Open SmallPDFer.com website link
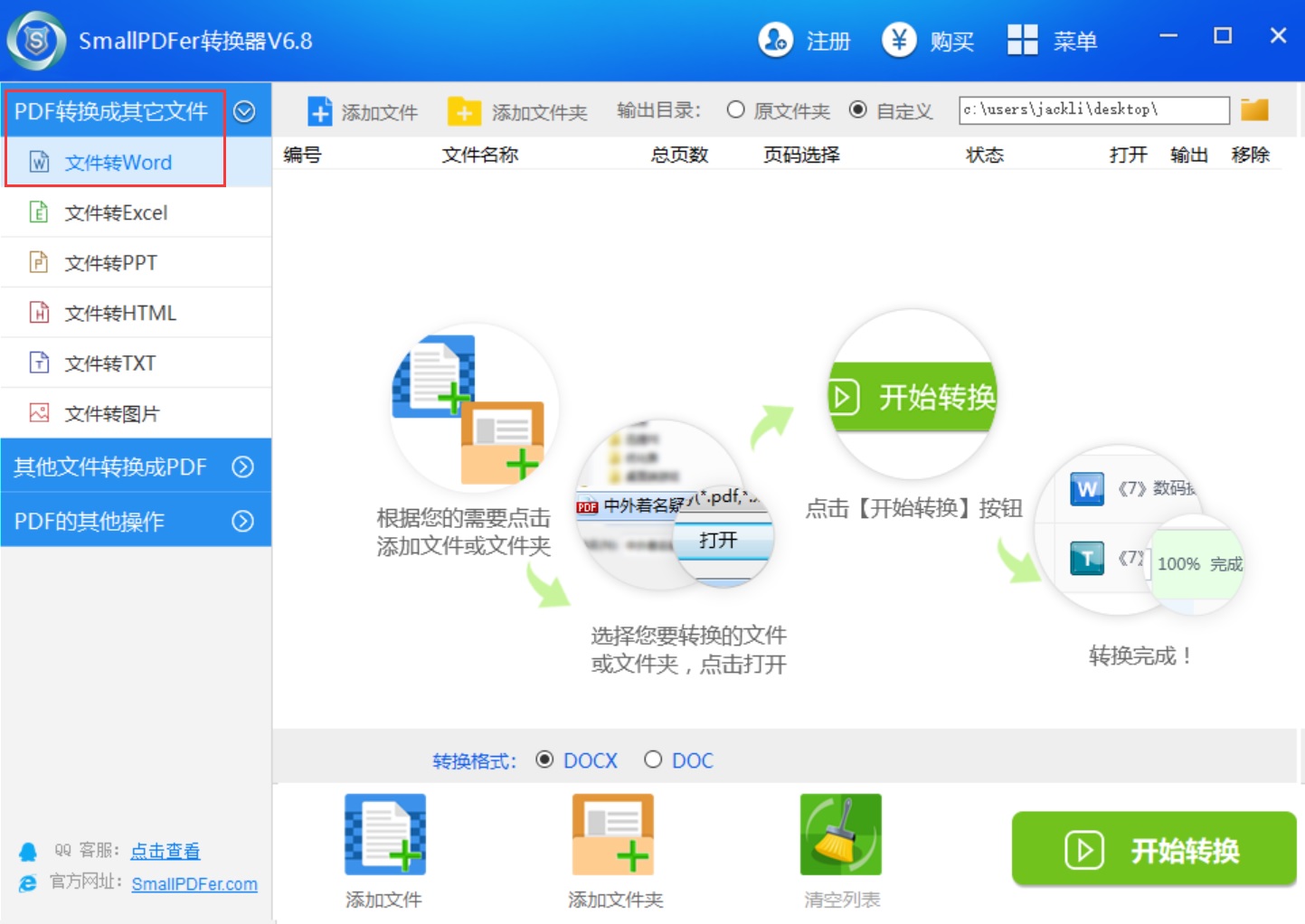This screenshot has height=924, width=1305. pyautogui.click(x=194, y=883)
